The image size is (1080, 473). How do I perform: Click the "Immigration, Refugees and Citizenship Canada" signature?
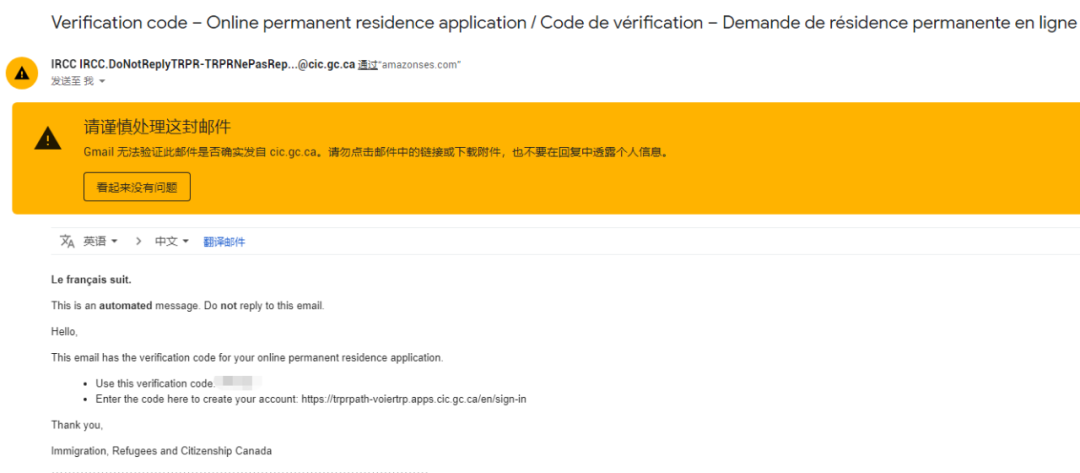tap(161, 452)
